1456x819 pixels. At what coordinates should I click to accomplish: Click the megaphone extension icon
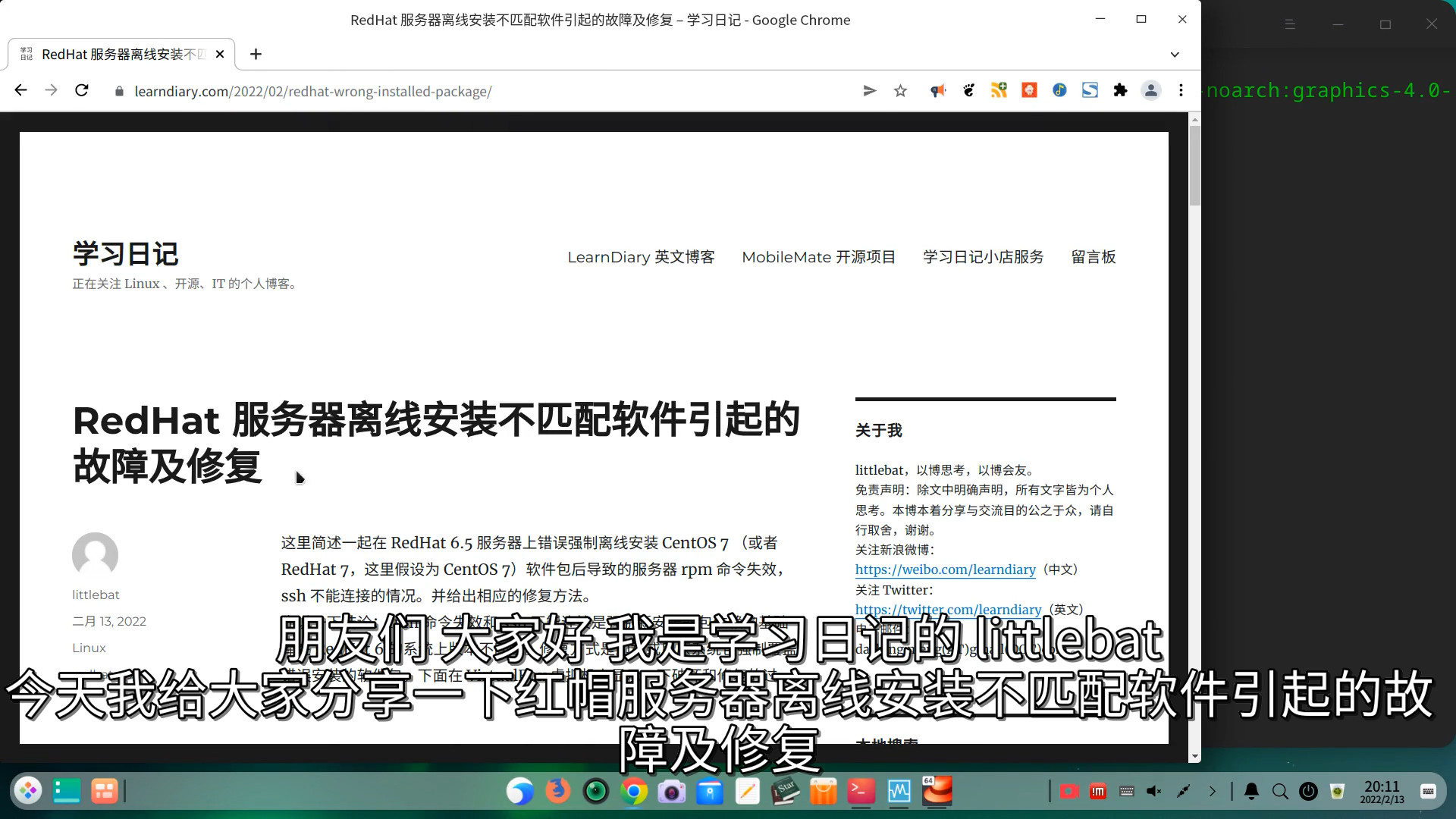pos(938,91)
